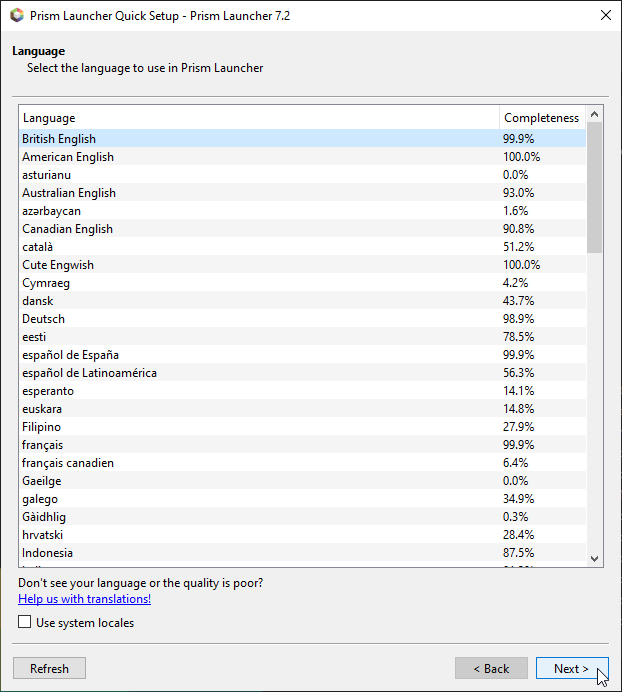Viewport: 622px width, 692px height.
Task: Select español de España row
Action: click(x=70, y=355)
